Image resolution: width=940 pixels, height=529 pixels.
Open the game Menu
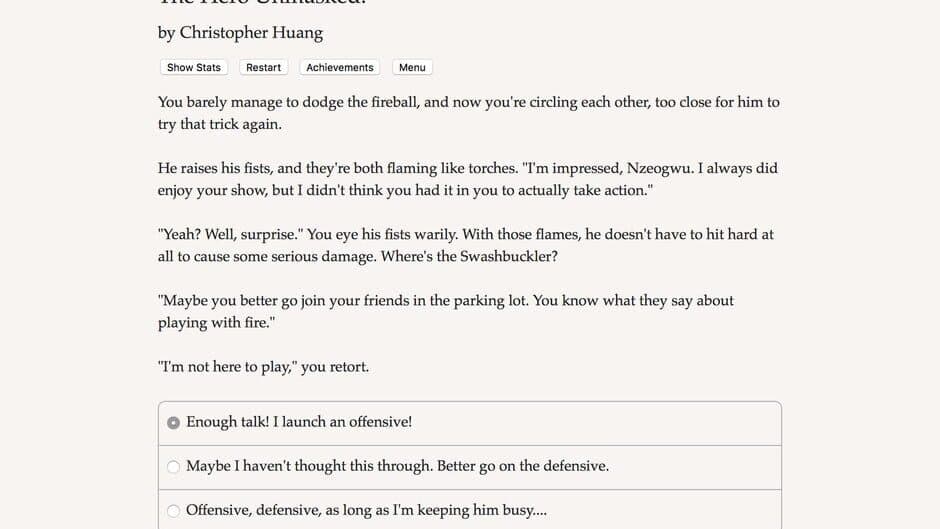pyautogui.click(x=412, y=67)
